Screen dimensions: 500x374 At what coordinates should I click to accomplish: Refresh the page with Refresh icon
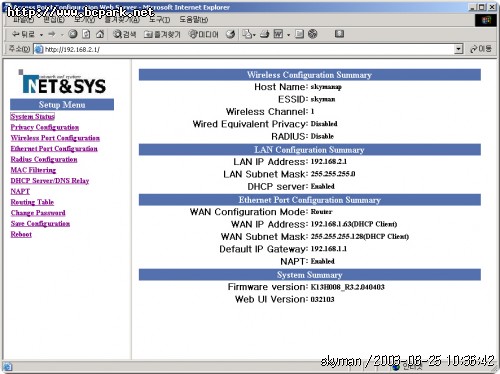[x=86, y=34]
